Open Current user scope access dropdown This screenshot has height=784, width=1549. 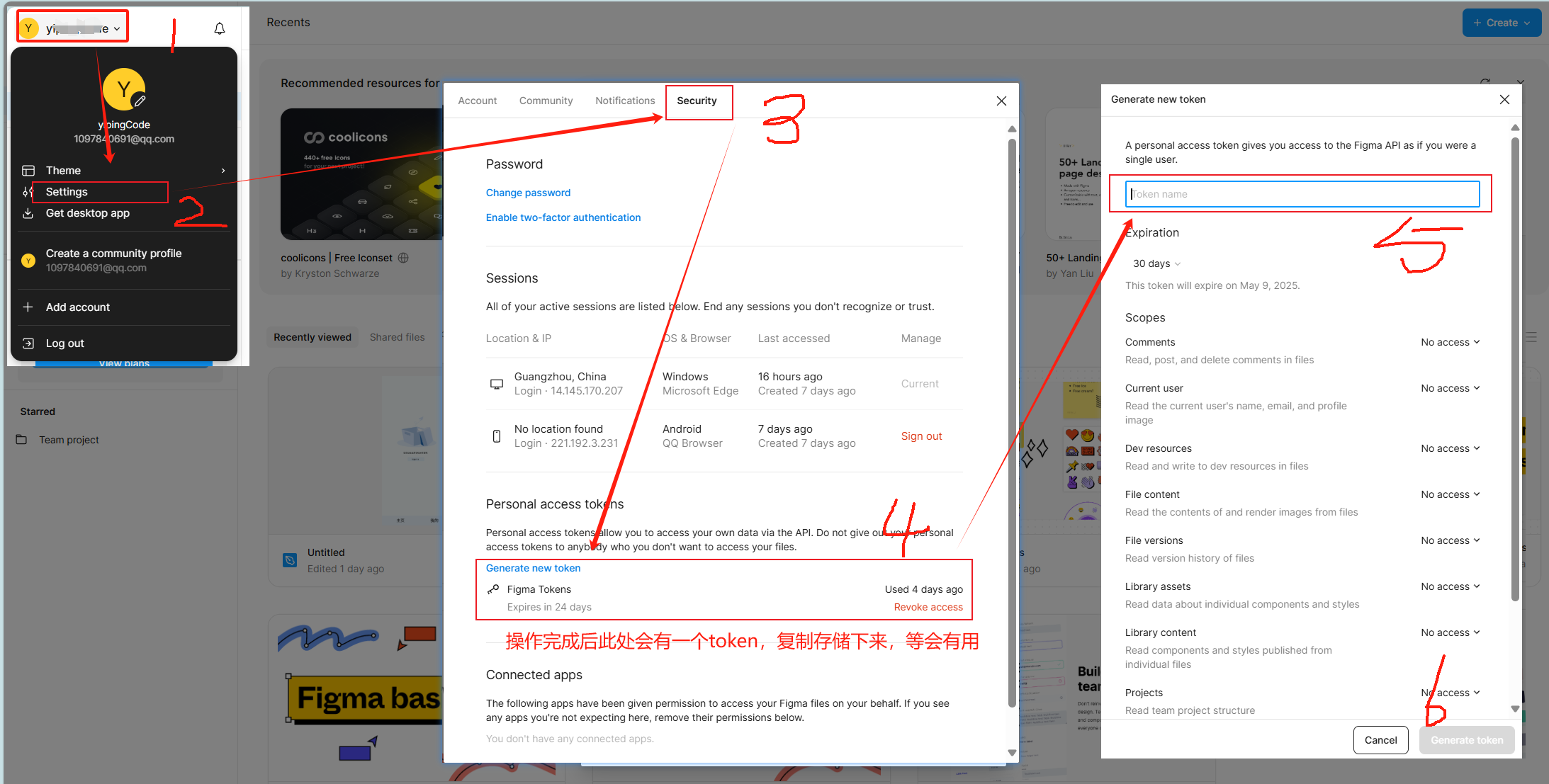click(x=1450, y=388)
